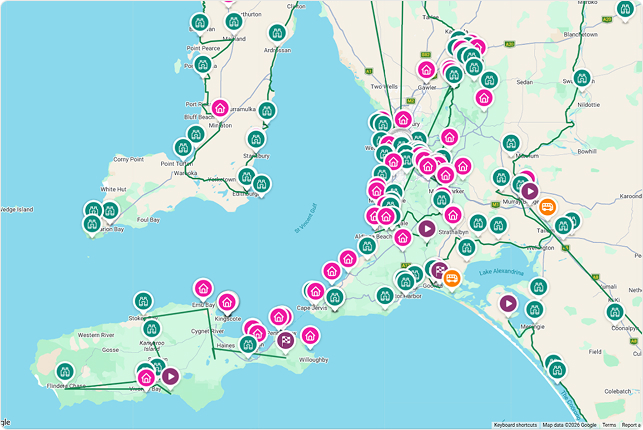This screenshot has height=430, width=643.
Task: Click the Lake Alexandrina label
Action: pyautogui.click(x=502, y=271)
